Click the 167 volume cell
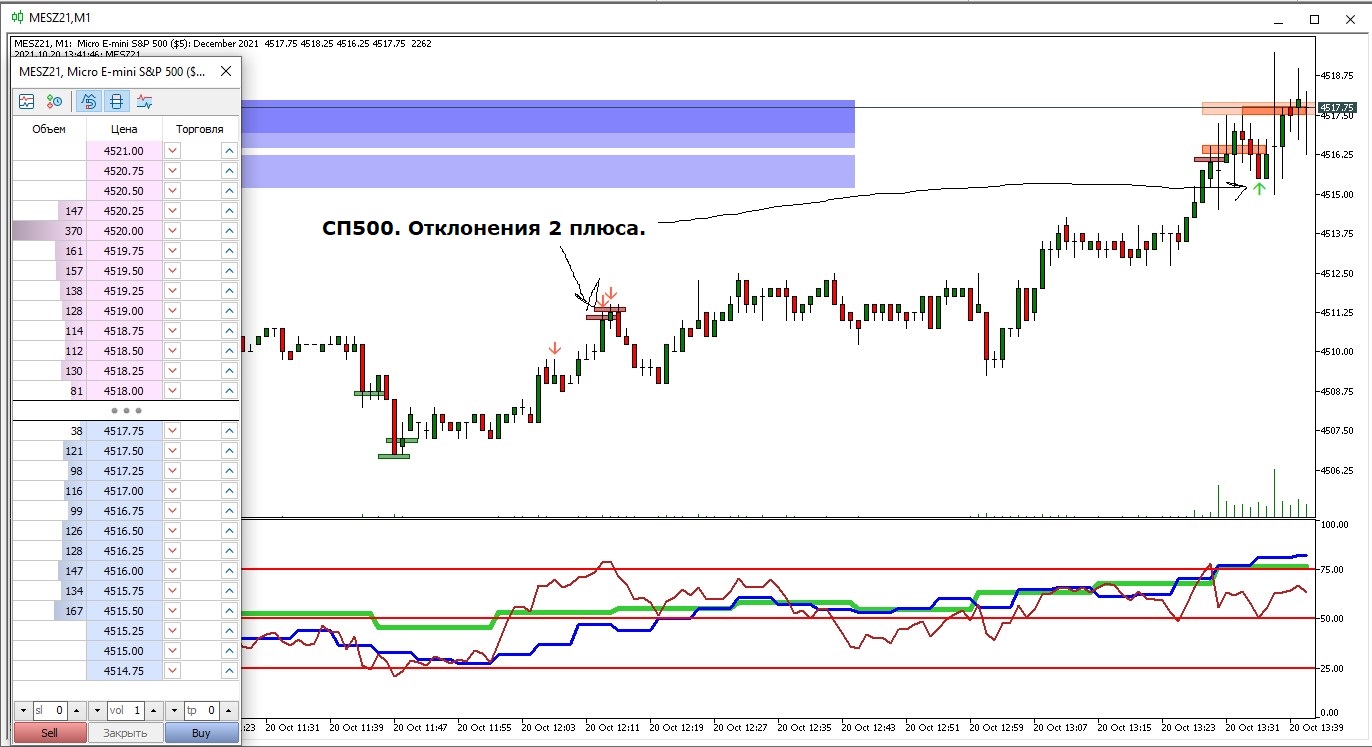Screen dimensions: 1372x747 (x=49, y=611)
